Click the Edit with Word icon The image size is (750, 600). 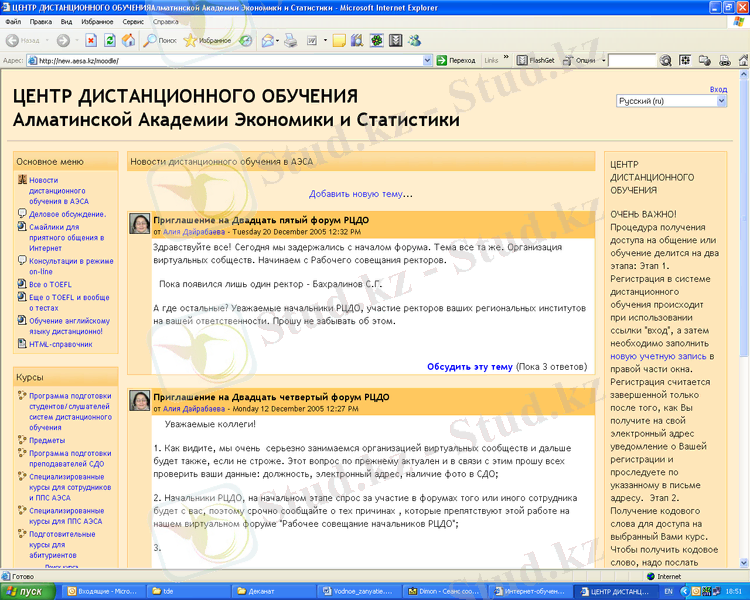[x=312, y=41]
